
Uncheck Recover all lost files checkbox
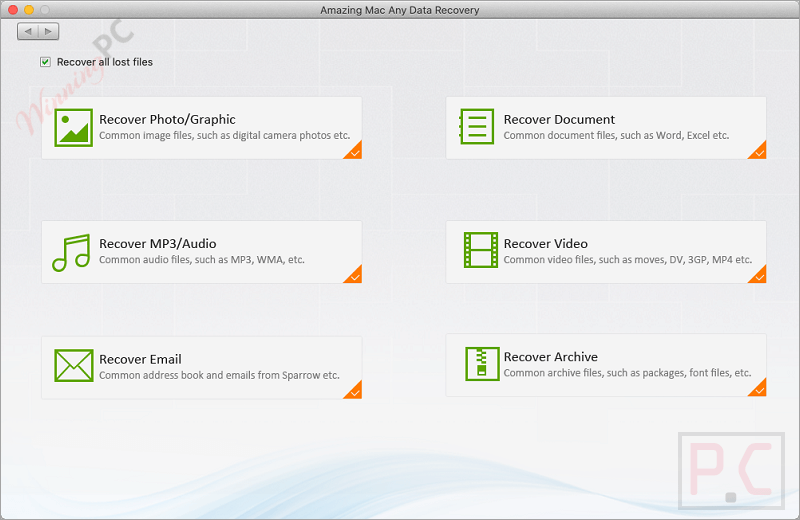(45, 62)
